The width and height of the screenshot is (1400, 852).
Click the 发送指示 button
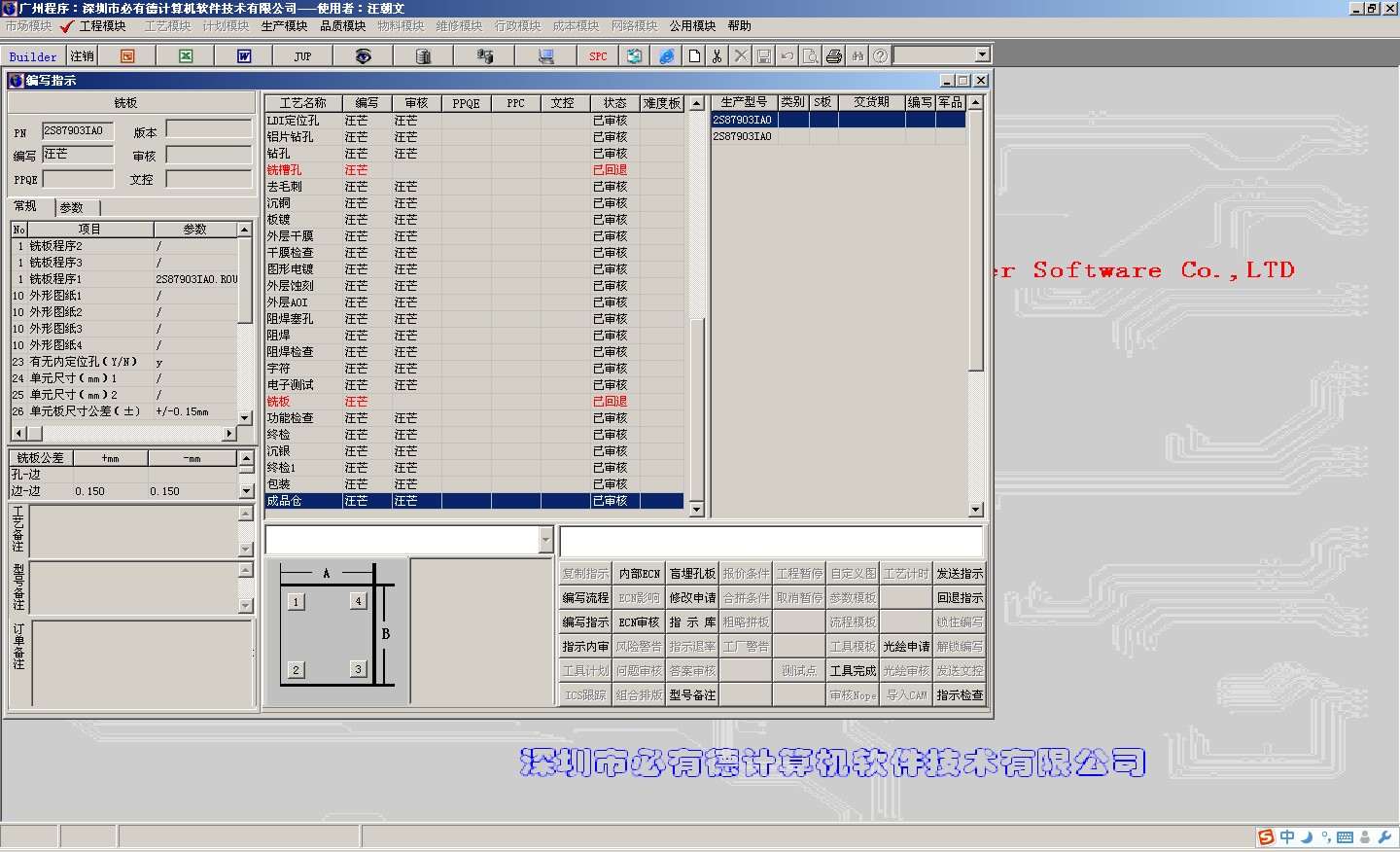pyautogui.click(x=960, y=574)
